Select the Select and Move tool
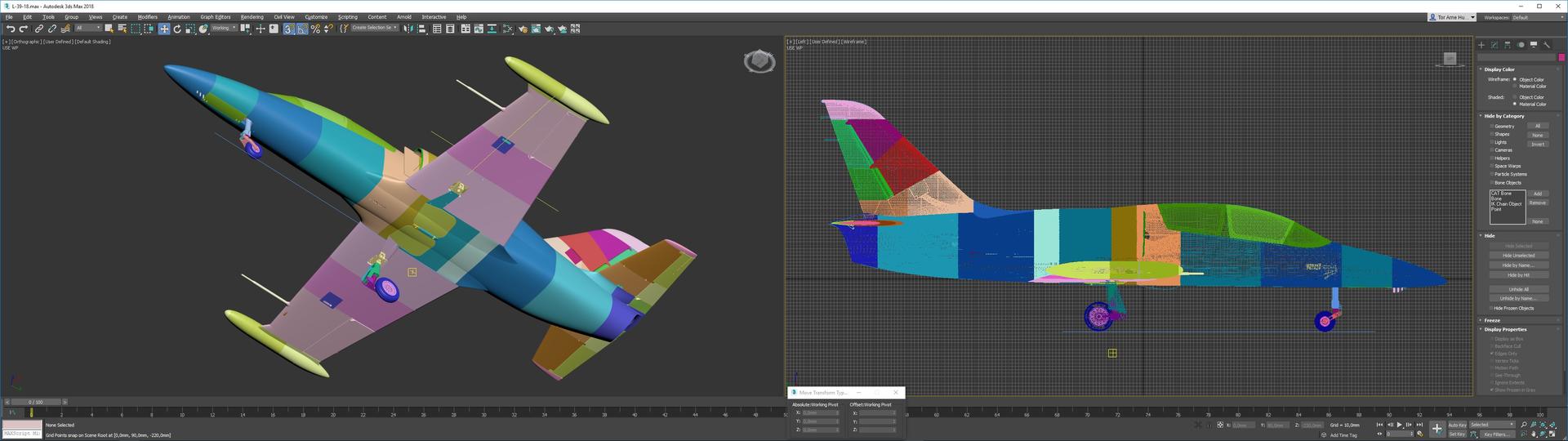Screen dimensions: 1568x441 (x=164, y=29)
